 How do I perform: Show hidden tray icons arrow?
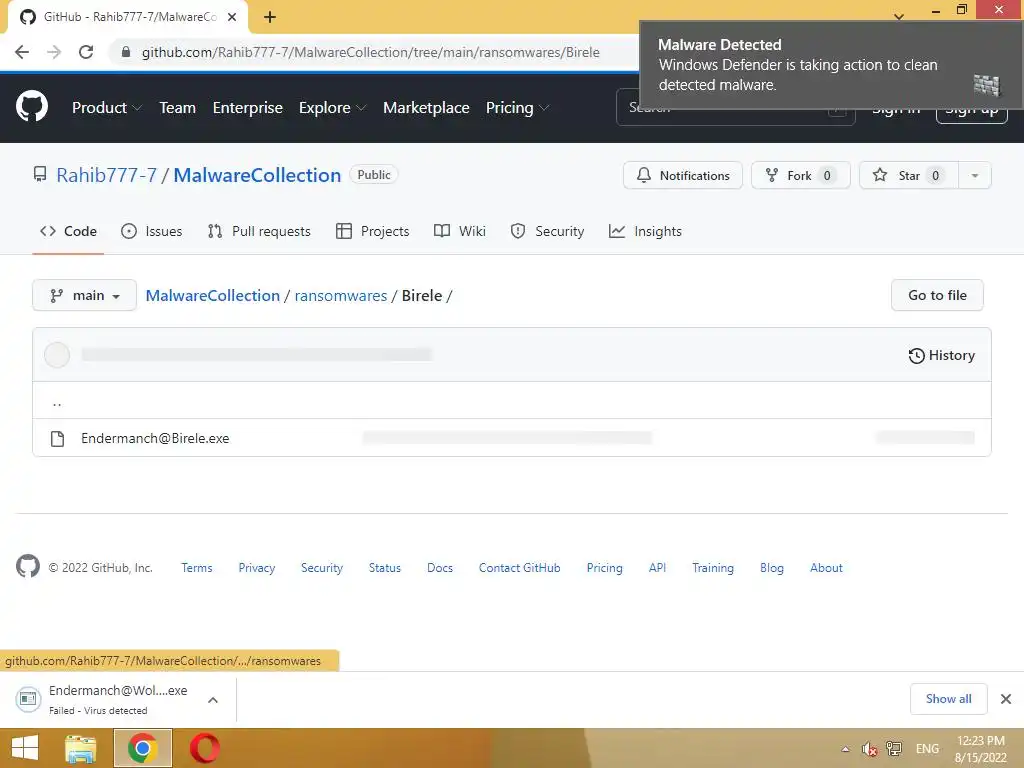click(845, 749)
